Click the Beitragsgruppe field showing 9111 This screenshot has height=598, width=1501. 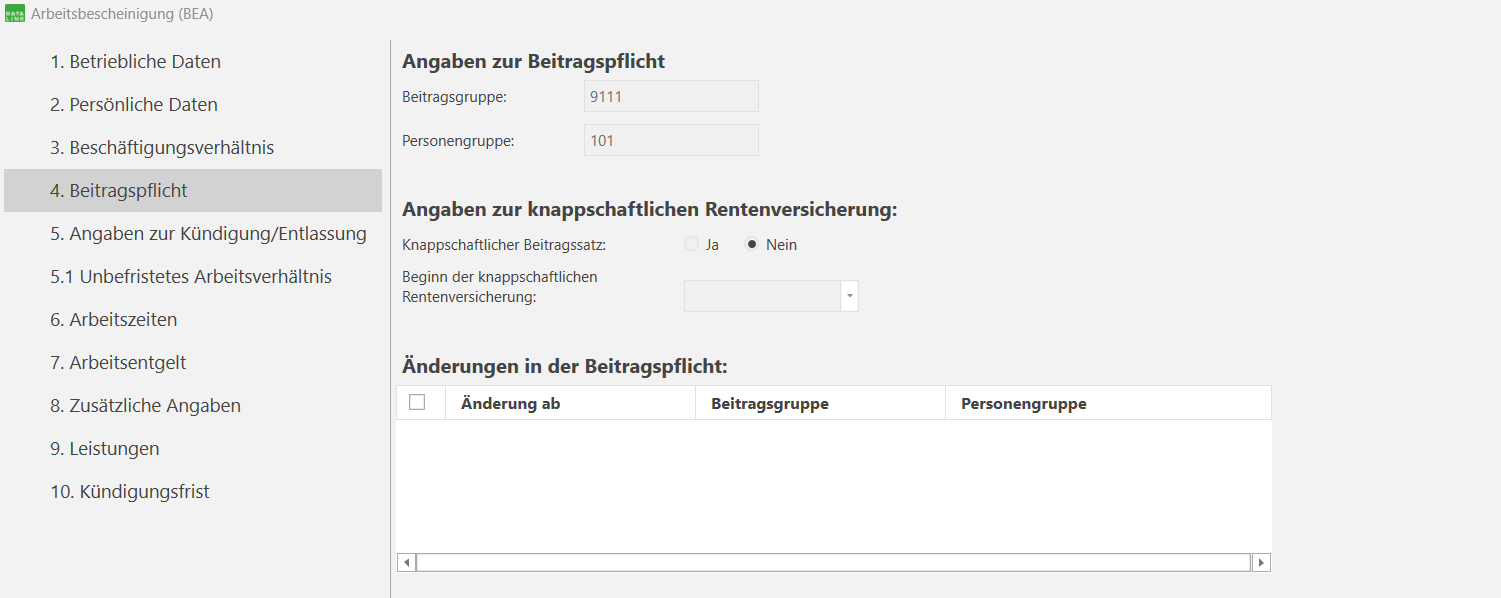click(x=670, y=96)
